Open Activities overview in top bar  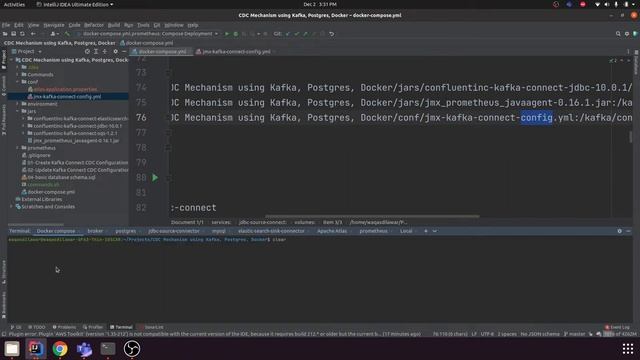14,4
